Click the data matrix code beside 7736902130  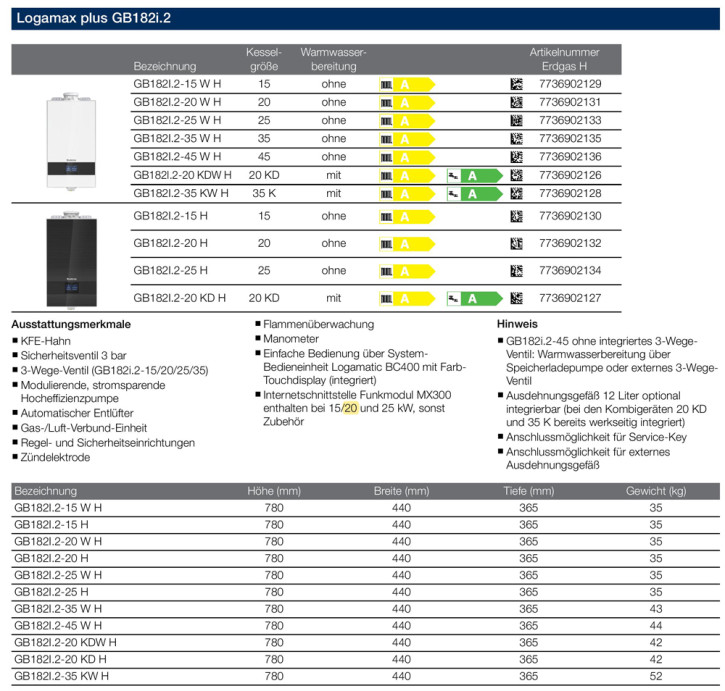(x=516, y=216)
